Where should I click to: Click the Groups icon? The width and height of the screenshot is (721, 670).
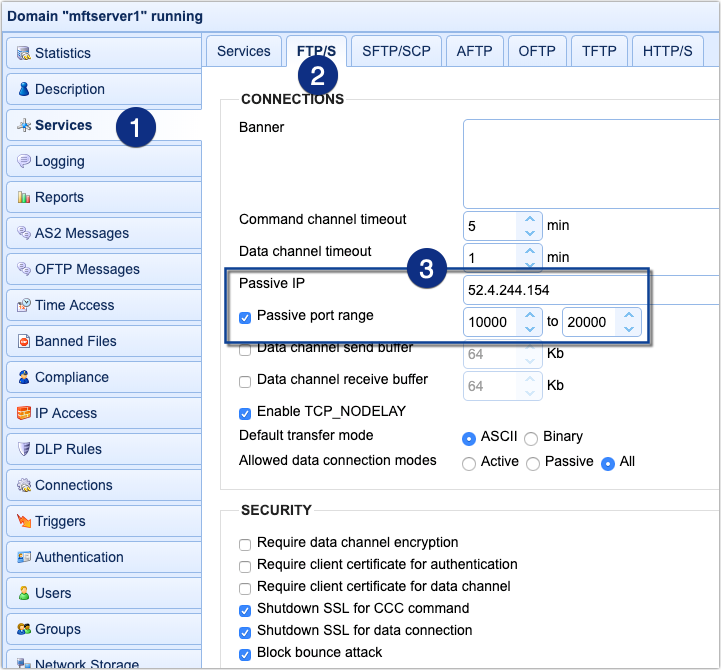(x=24, y=629)
